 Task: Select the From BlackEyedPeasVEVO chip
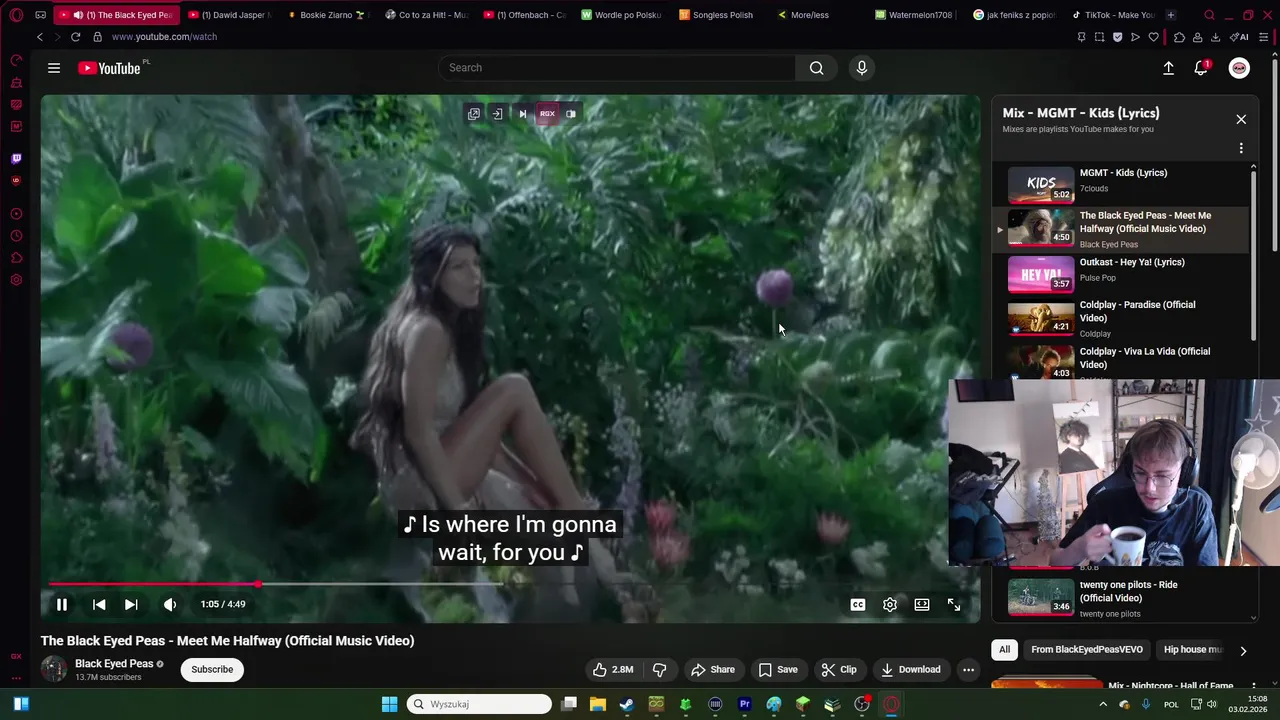point(1087,650)
